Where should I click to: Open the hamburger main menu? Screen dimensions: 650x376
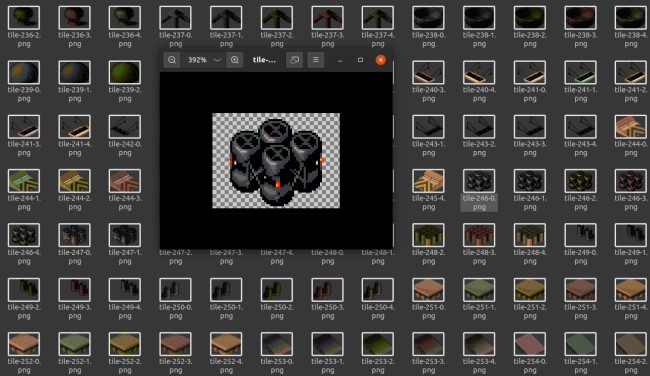[x=315, y=60]
